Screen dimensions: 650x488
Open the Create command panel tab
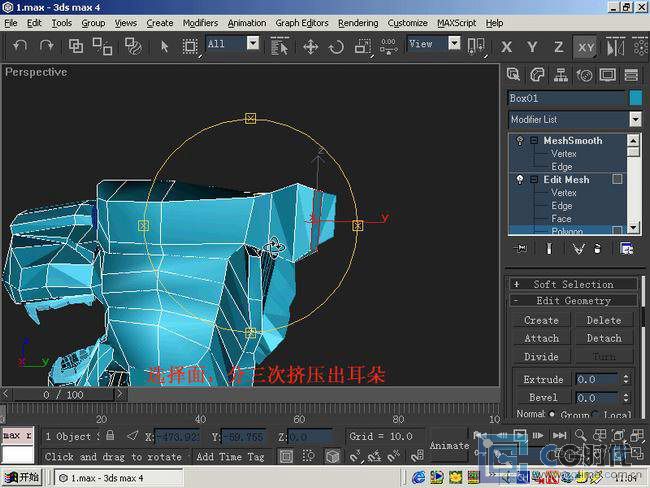tap(513, 75)
